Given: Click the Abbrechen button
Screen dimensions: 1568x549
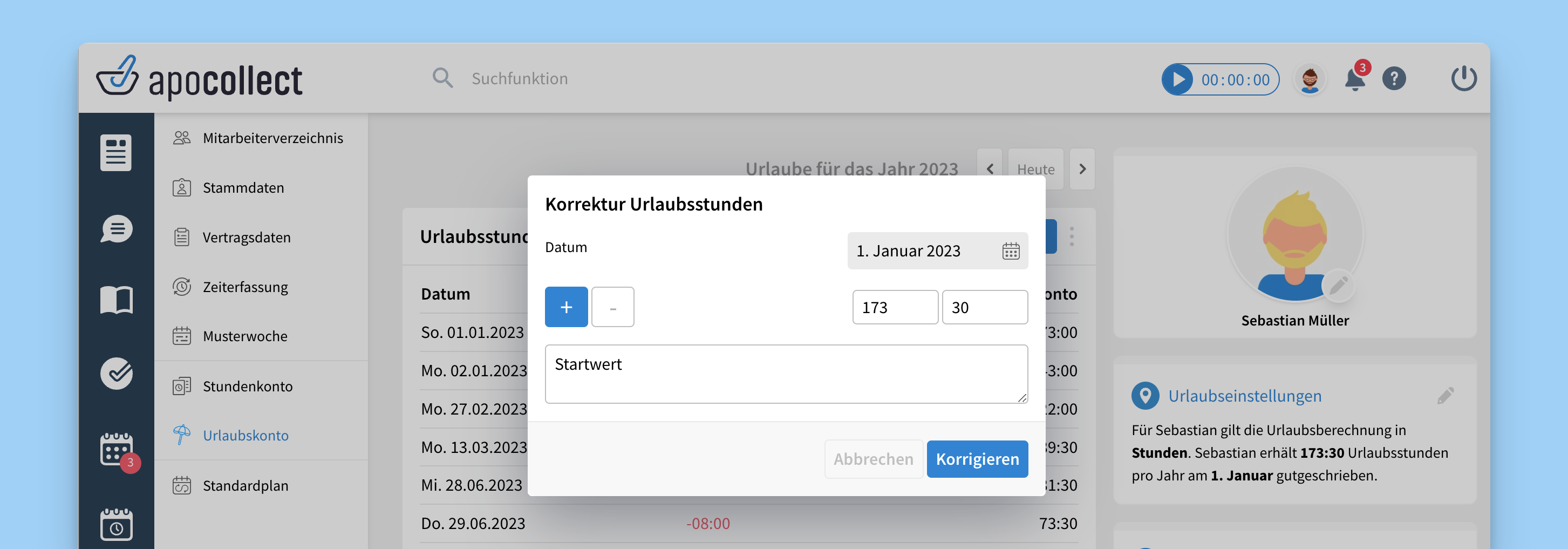Looking at the screenshot, I should [873, 459].
